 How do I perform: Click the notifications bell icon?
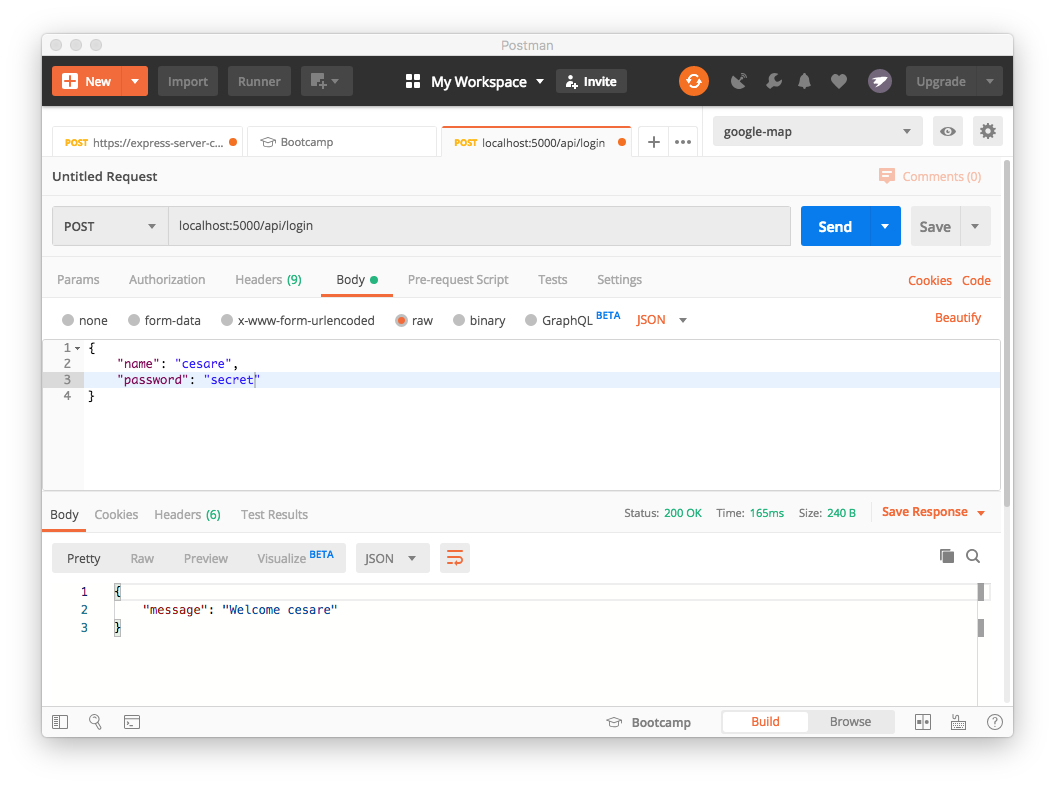coord(804,81)
